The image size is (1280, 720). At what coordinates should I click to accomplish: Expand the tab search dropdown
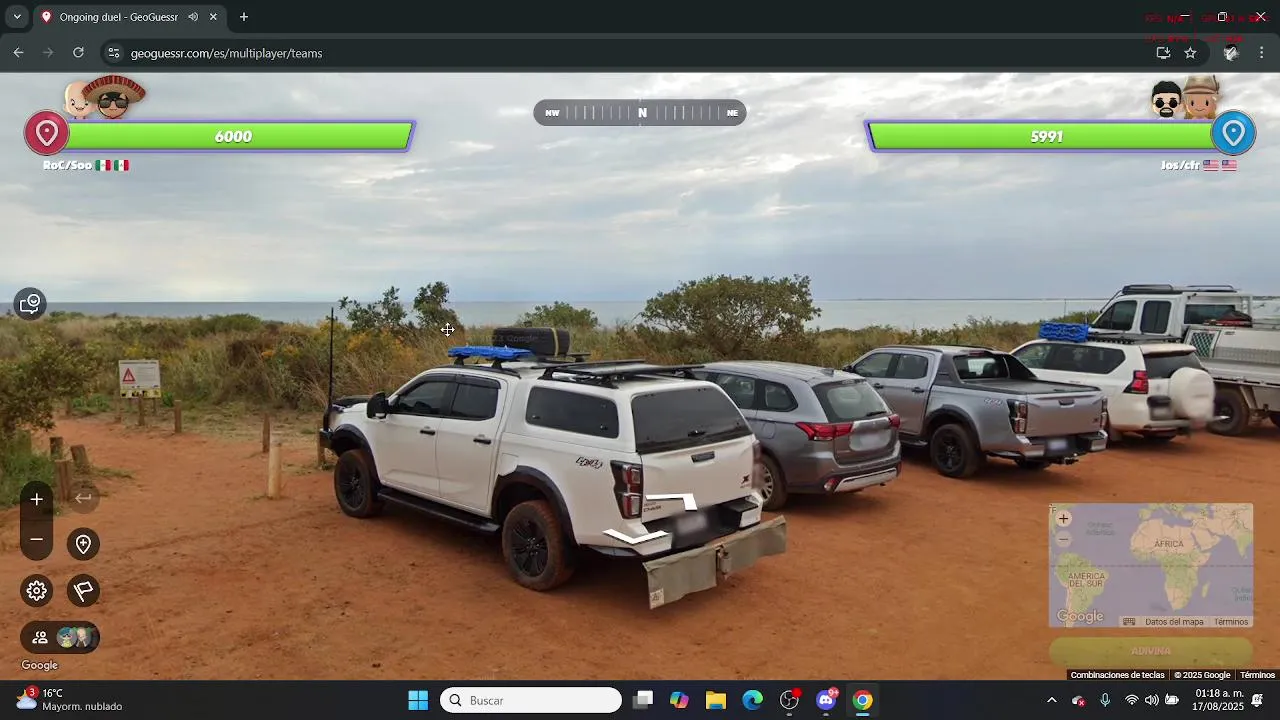click(16, 17)
